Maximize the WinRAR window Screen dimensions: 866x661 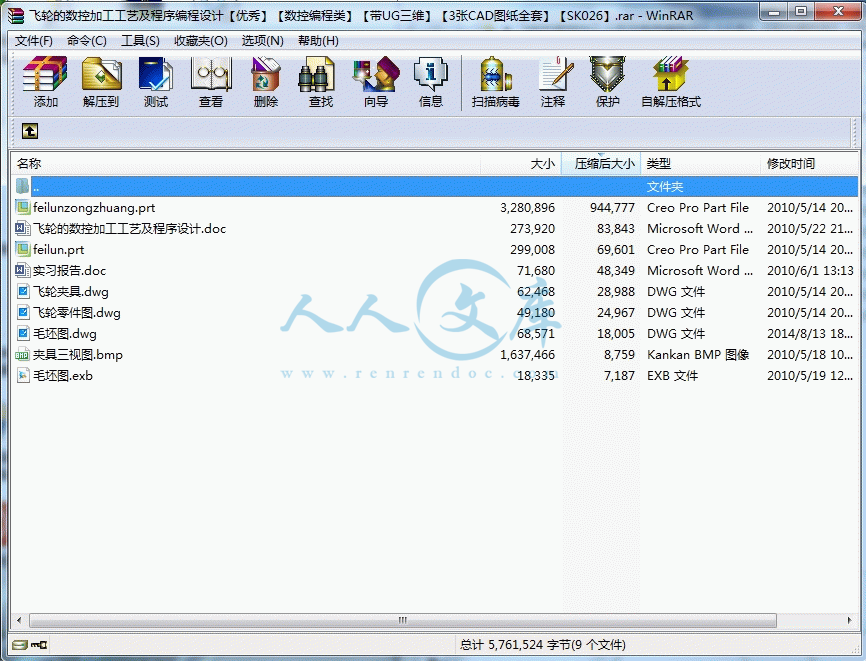point(801,12)
